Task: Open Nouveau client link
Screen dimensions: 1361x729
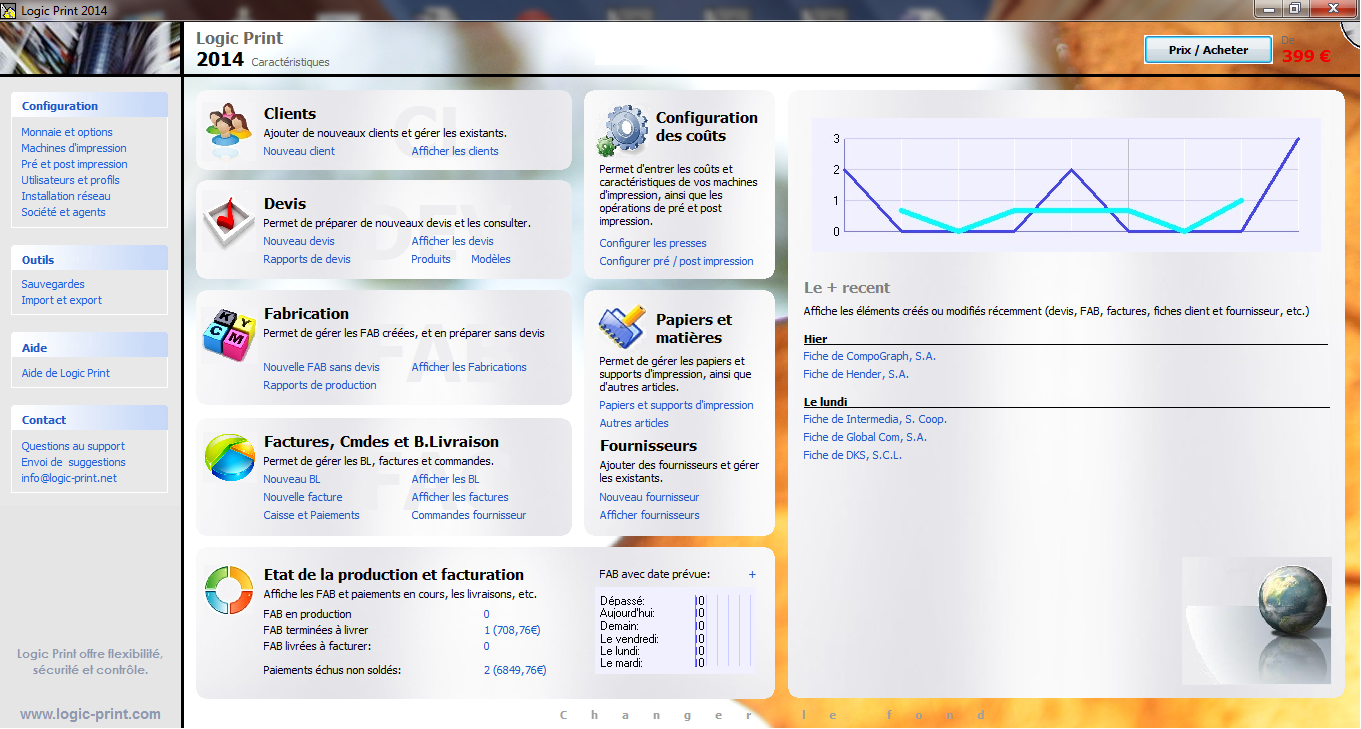Action: tap(299, 151)
